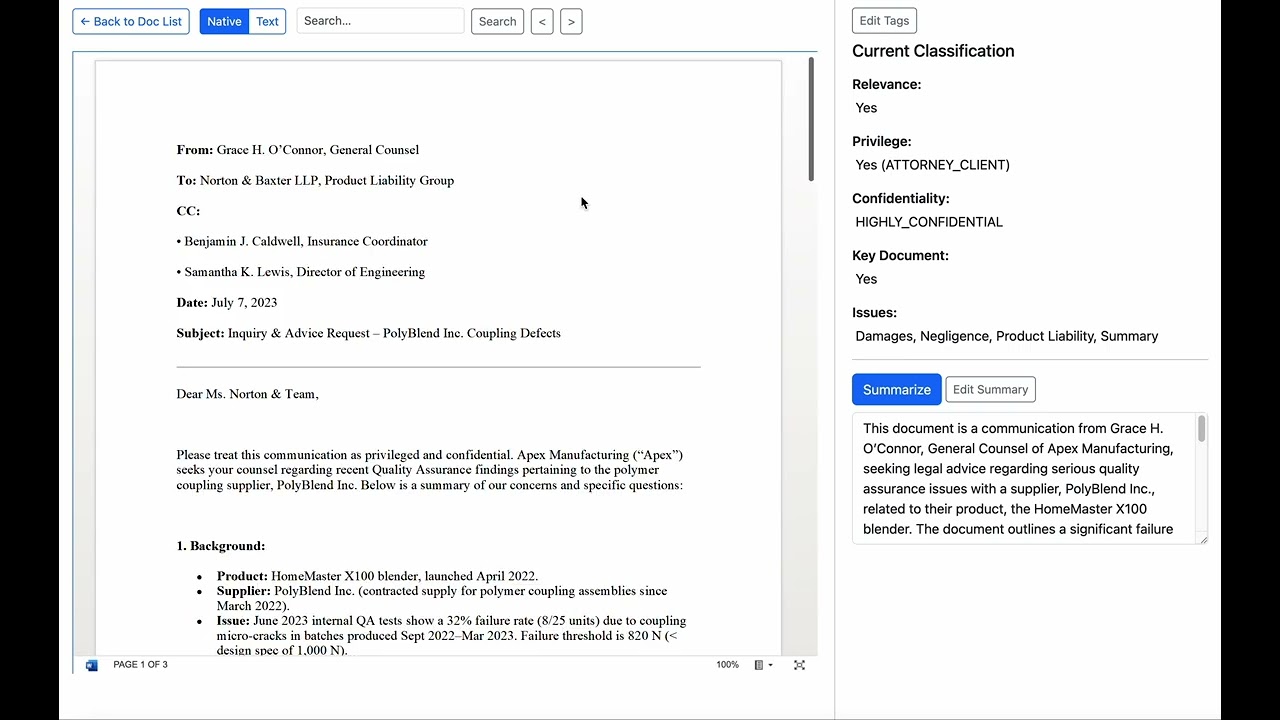
Task: Click the Privilege value Yes (ATTORNEY_CLIENT)
Action: [x=932, y=165]
